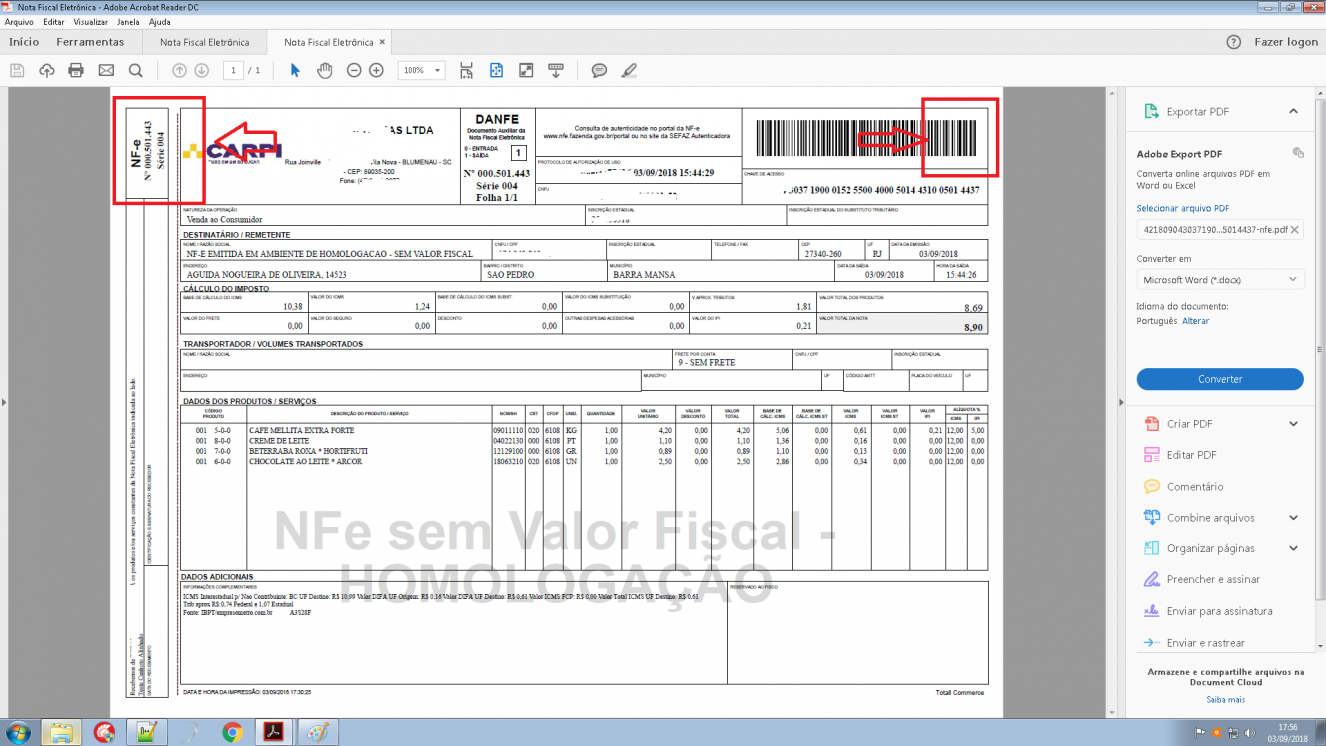Open Paint from the taskbar
1326x746 pixels.
[x=317, y=732]
